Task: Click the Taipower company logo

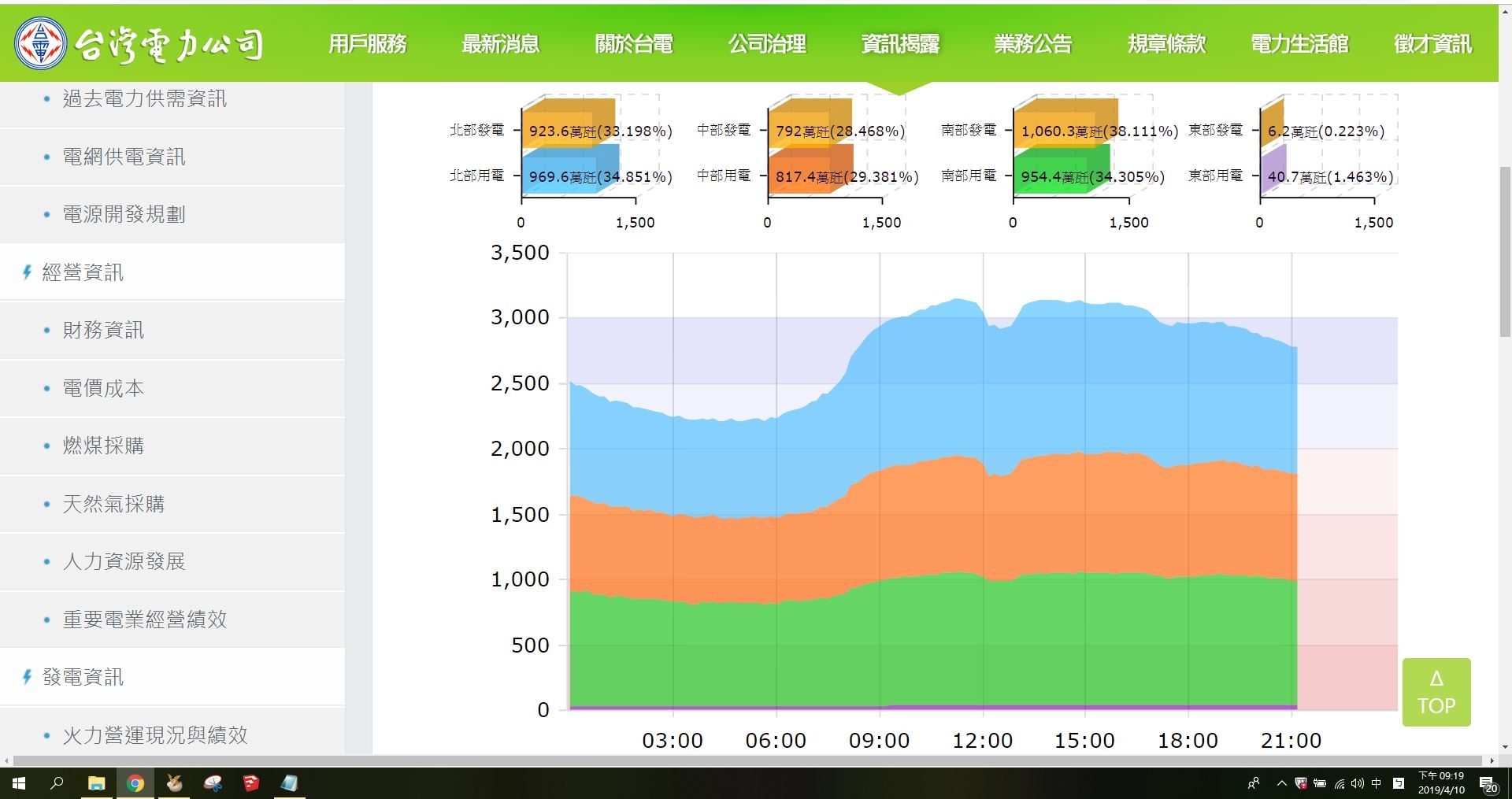Action: pos(139,44)
